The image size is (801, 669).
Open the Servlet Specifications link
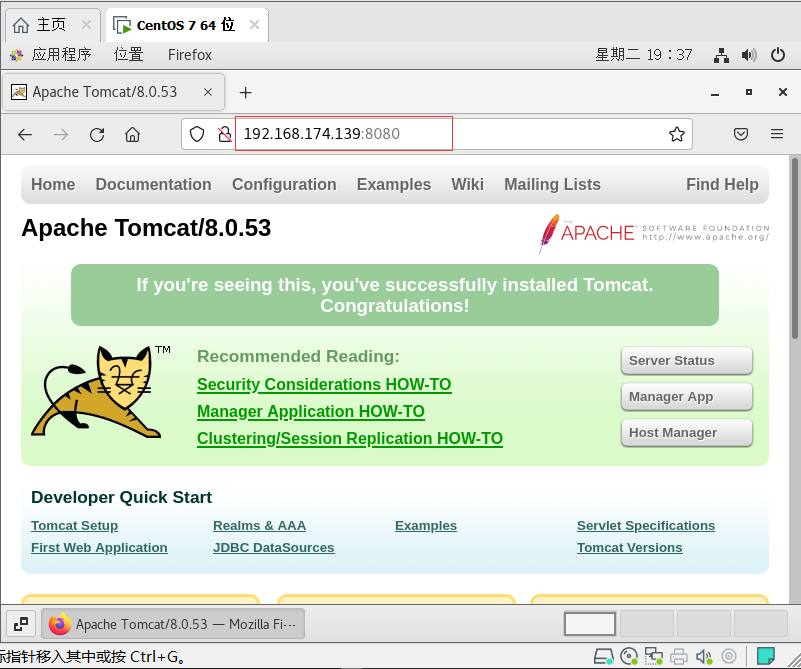pos(646,525)
